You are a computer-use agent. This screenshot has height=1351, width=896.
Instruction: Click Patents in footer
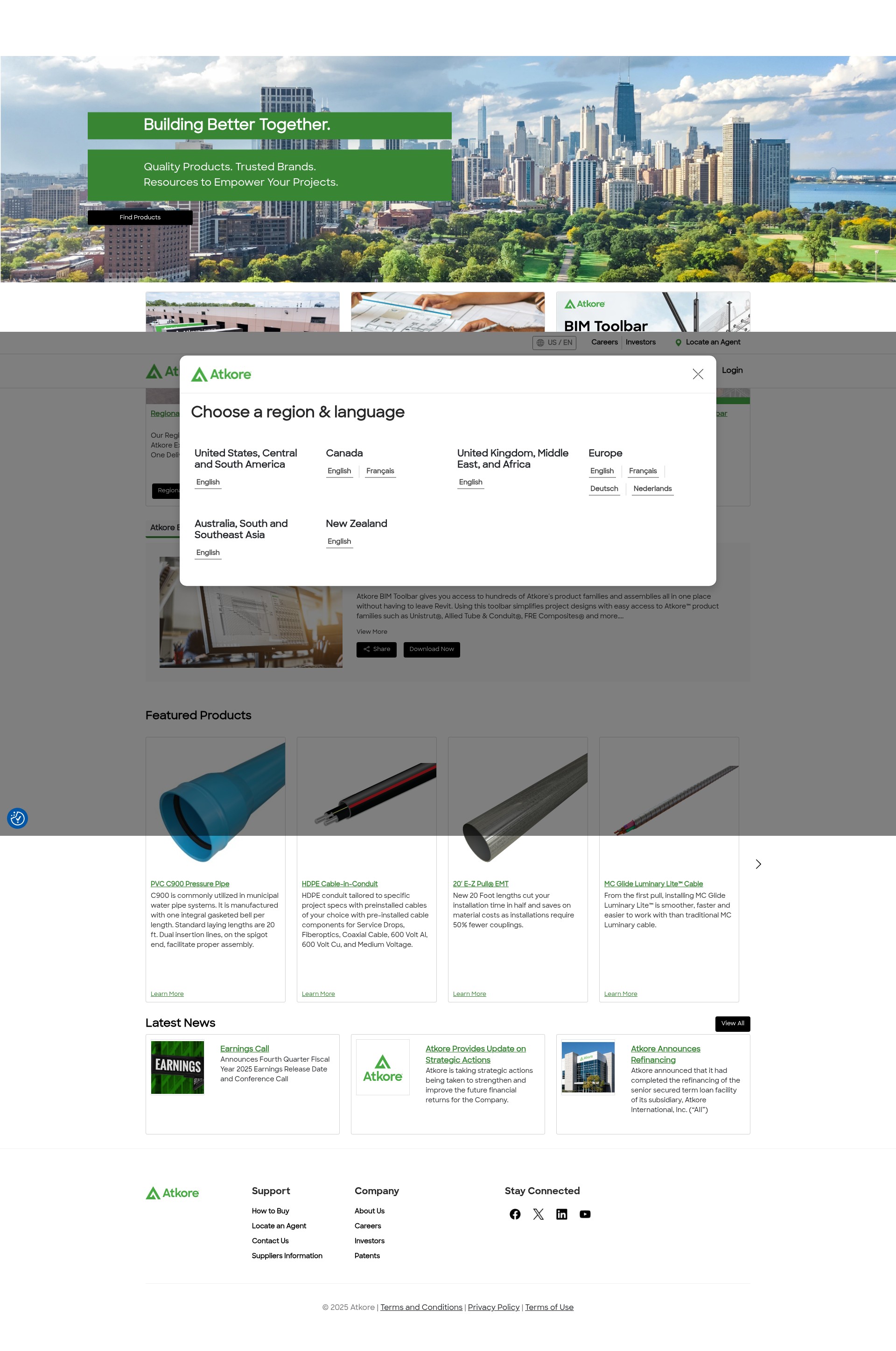click(x=367, y=1256)
